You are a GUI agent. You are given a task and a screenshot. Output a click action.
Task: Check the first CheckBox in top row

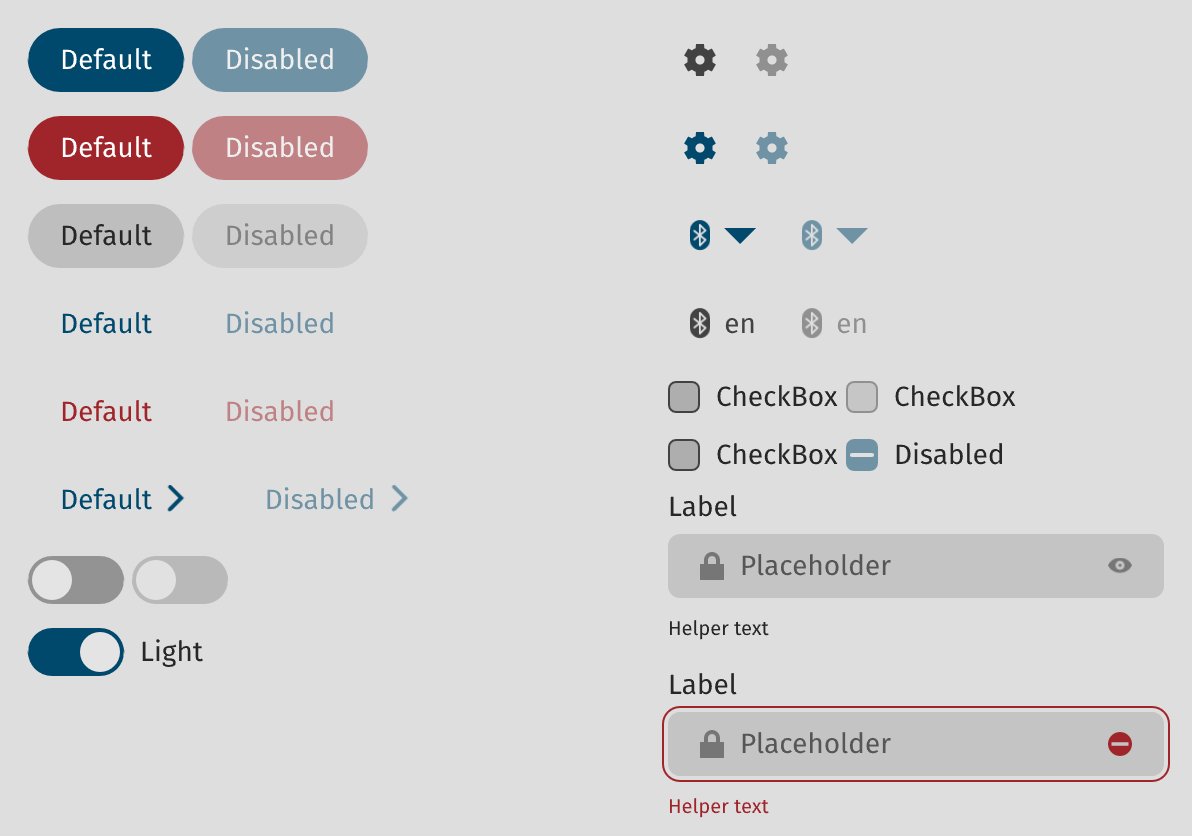click(684, 397)
